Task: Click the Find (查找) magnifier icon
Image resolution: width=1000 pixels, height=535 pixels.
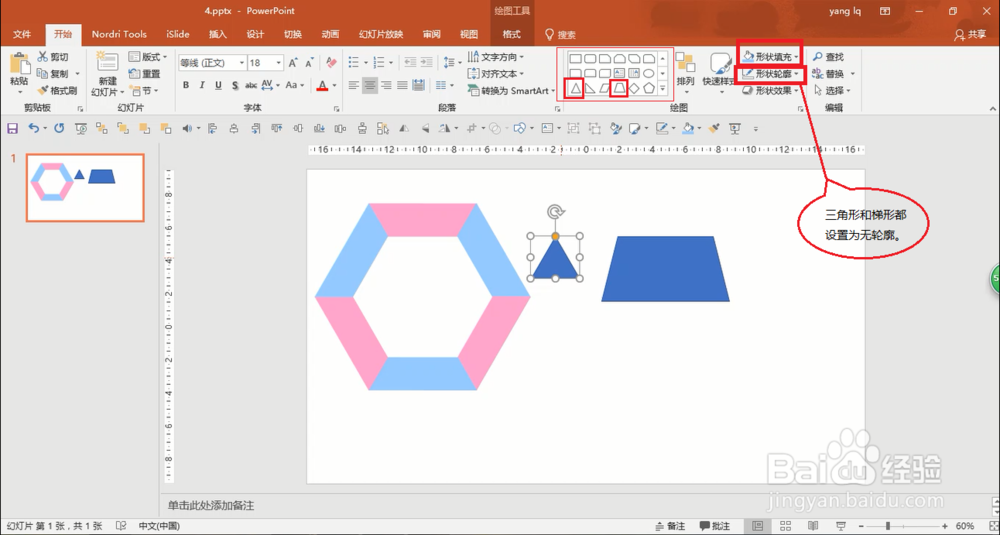Action: (818, 57)
